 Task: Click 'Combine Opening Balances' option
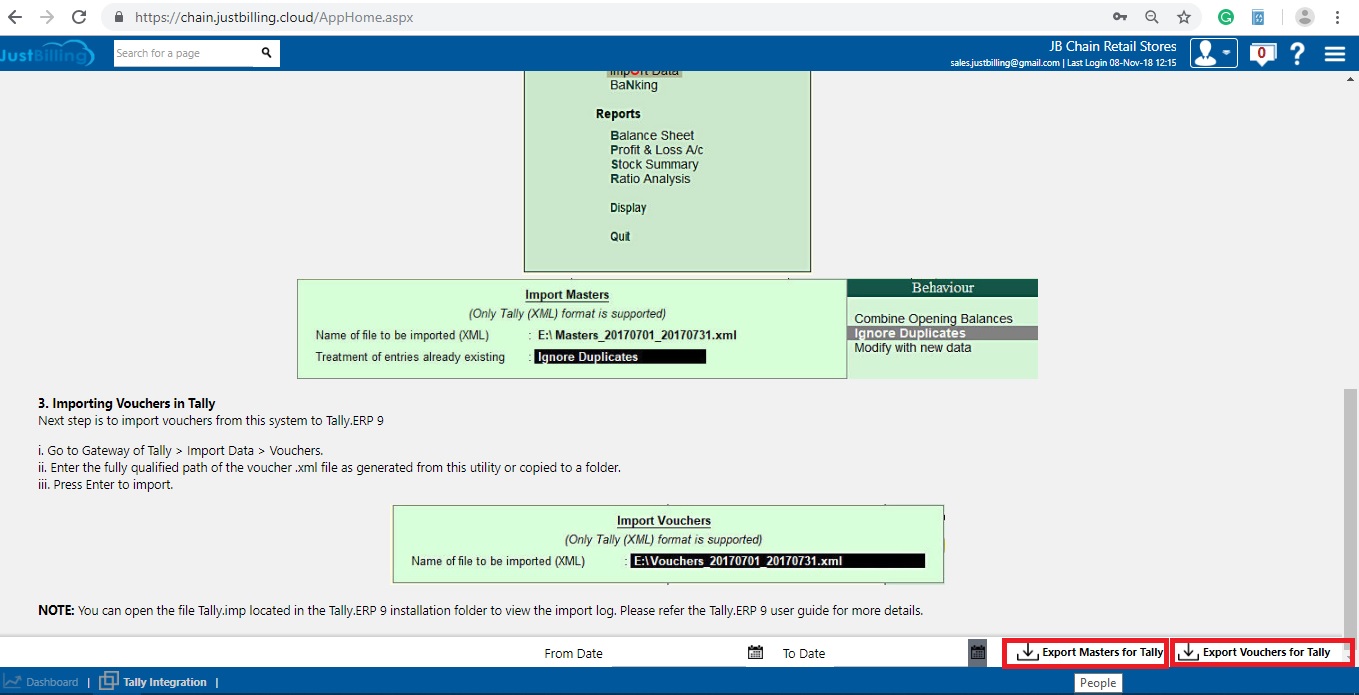[x=933, y=319]
